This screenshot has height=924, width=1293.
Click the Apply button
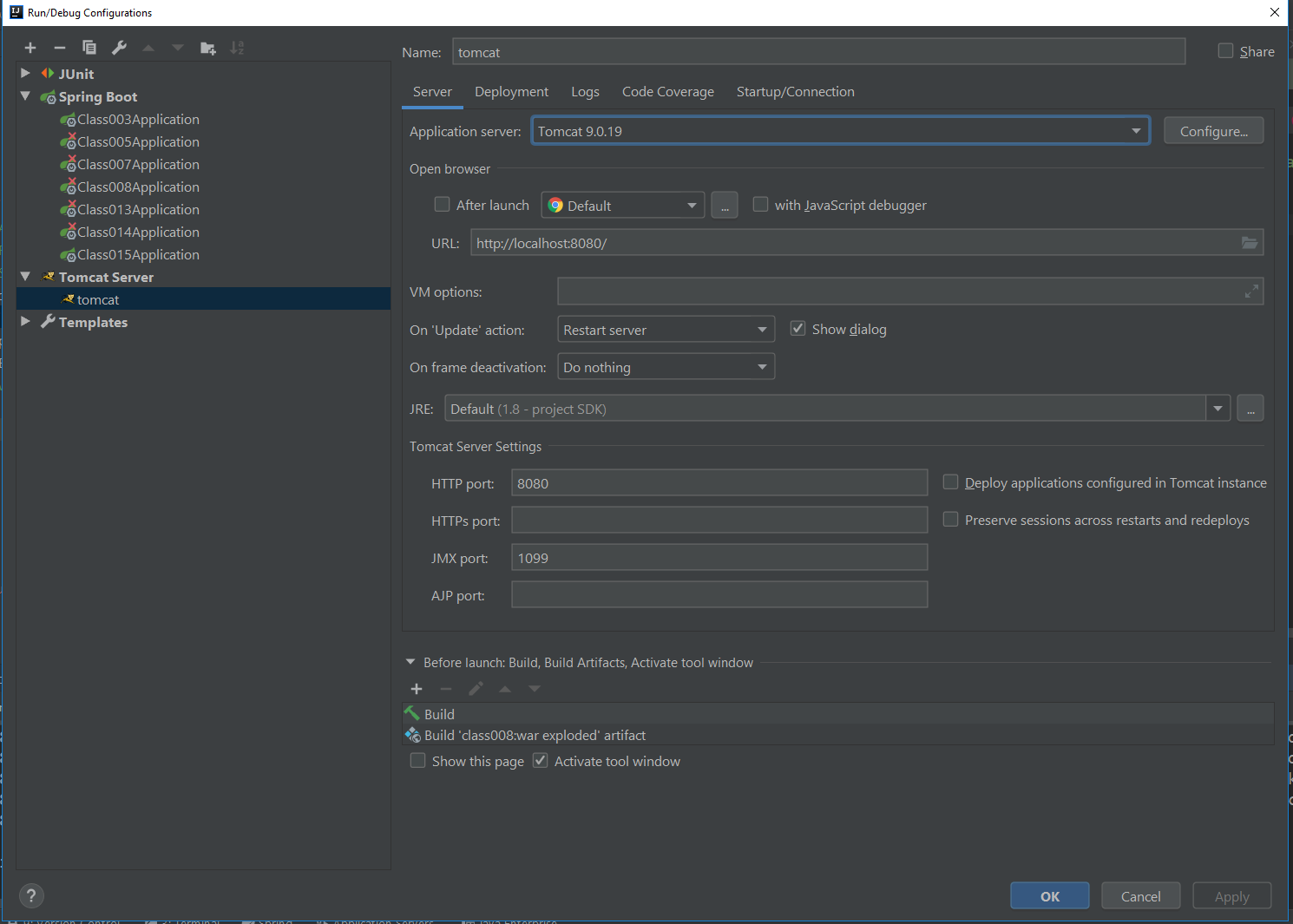[x=1231, y=896]
